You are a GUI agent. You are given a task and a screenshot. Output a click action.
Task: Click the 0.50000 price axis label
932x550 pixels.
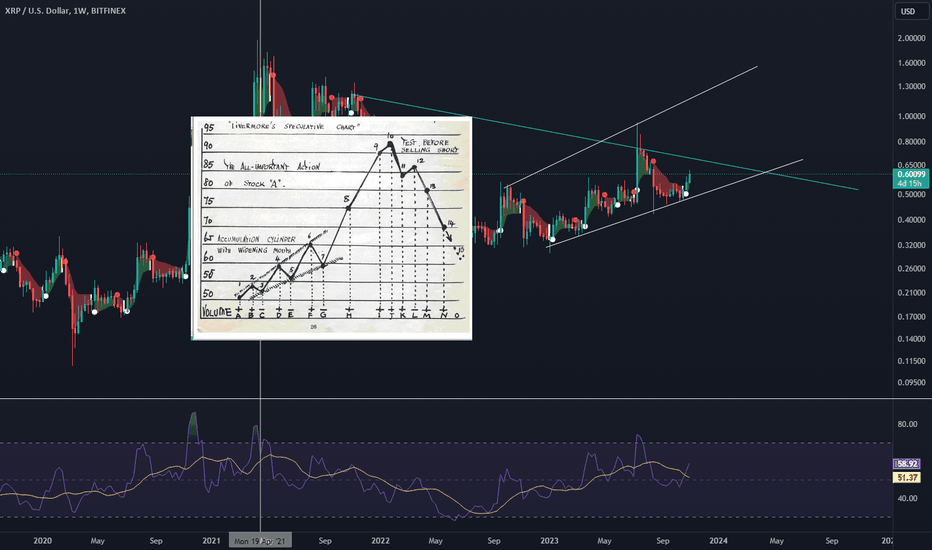point(911,194)
